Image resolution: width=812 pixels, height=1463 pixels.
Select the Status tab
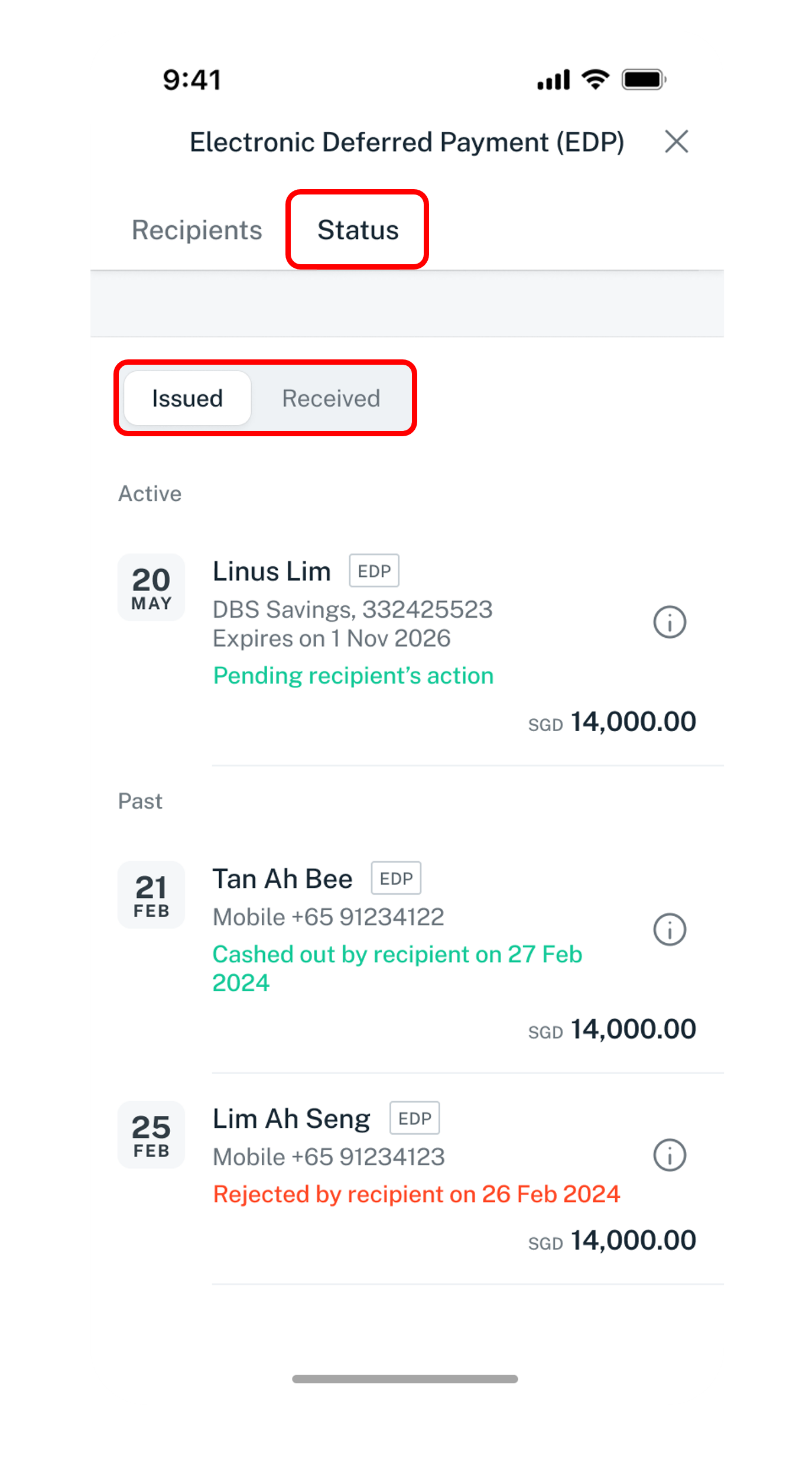tap(358, 230)
